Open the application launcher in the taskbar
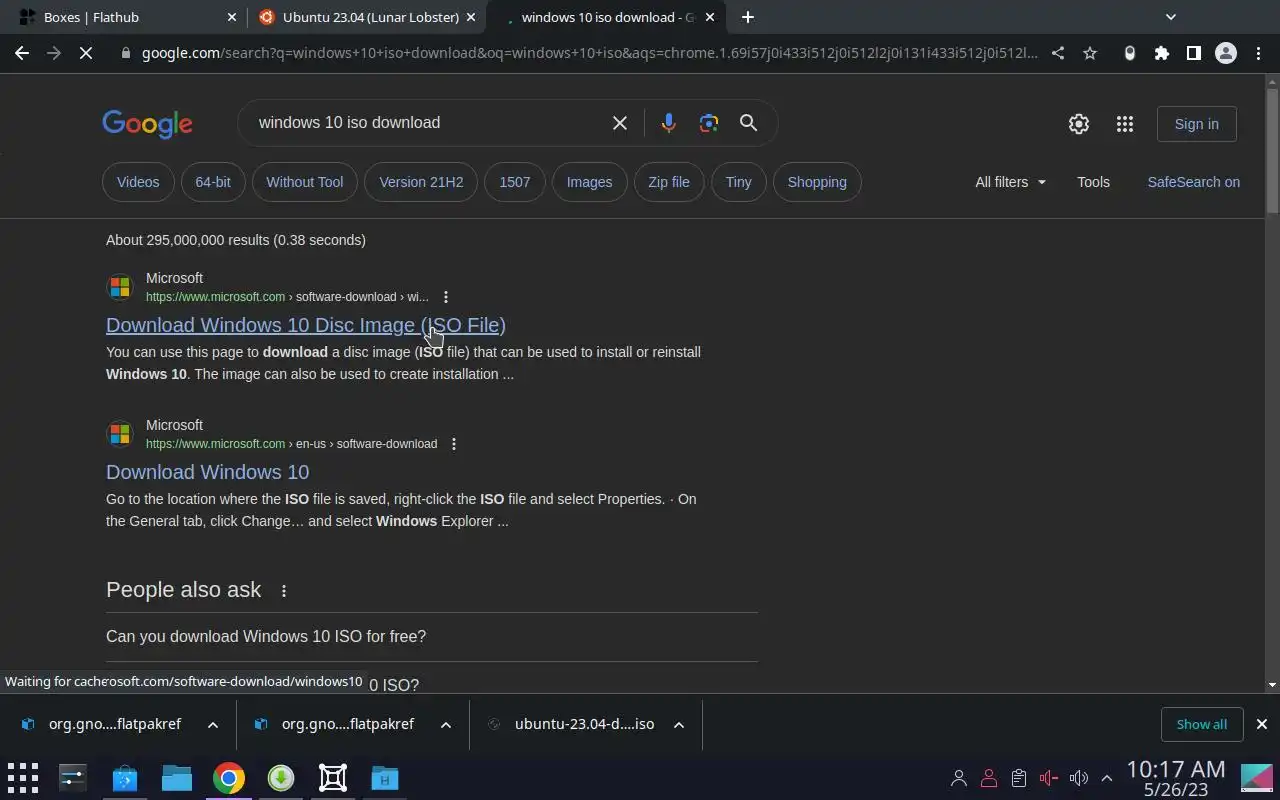The image size is (1280, 800). point(22,778)
